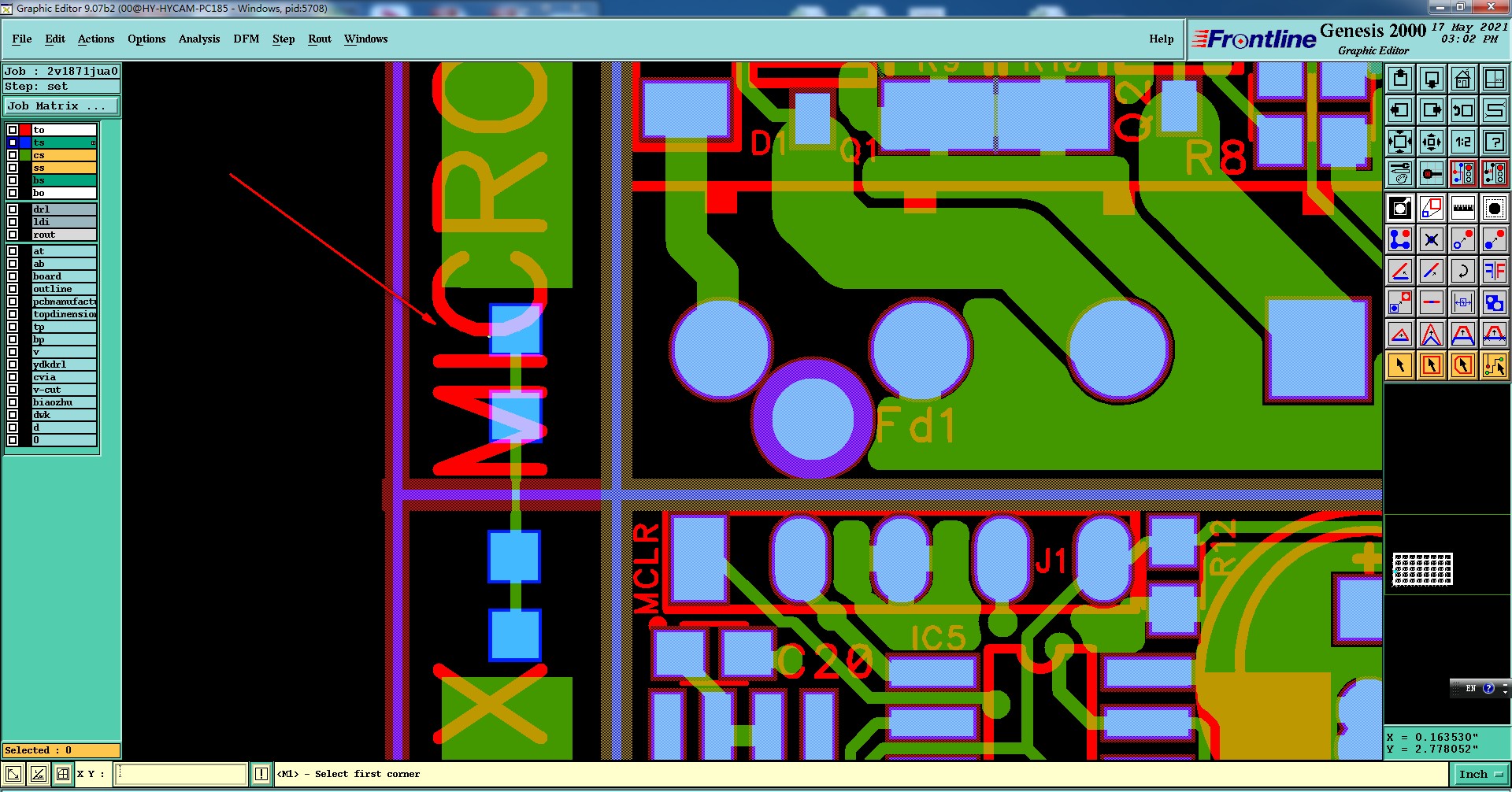Open the Rout menu
The image size is (1512, 792).
pos(320,39)
